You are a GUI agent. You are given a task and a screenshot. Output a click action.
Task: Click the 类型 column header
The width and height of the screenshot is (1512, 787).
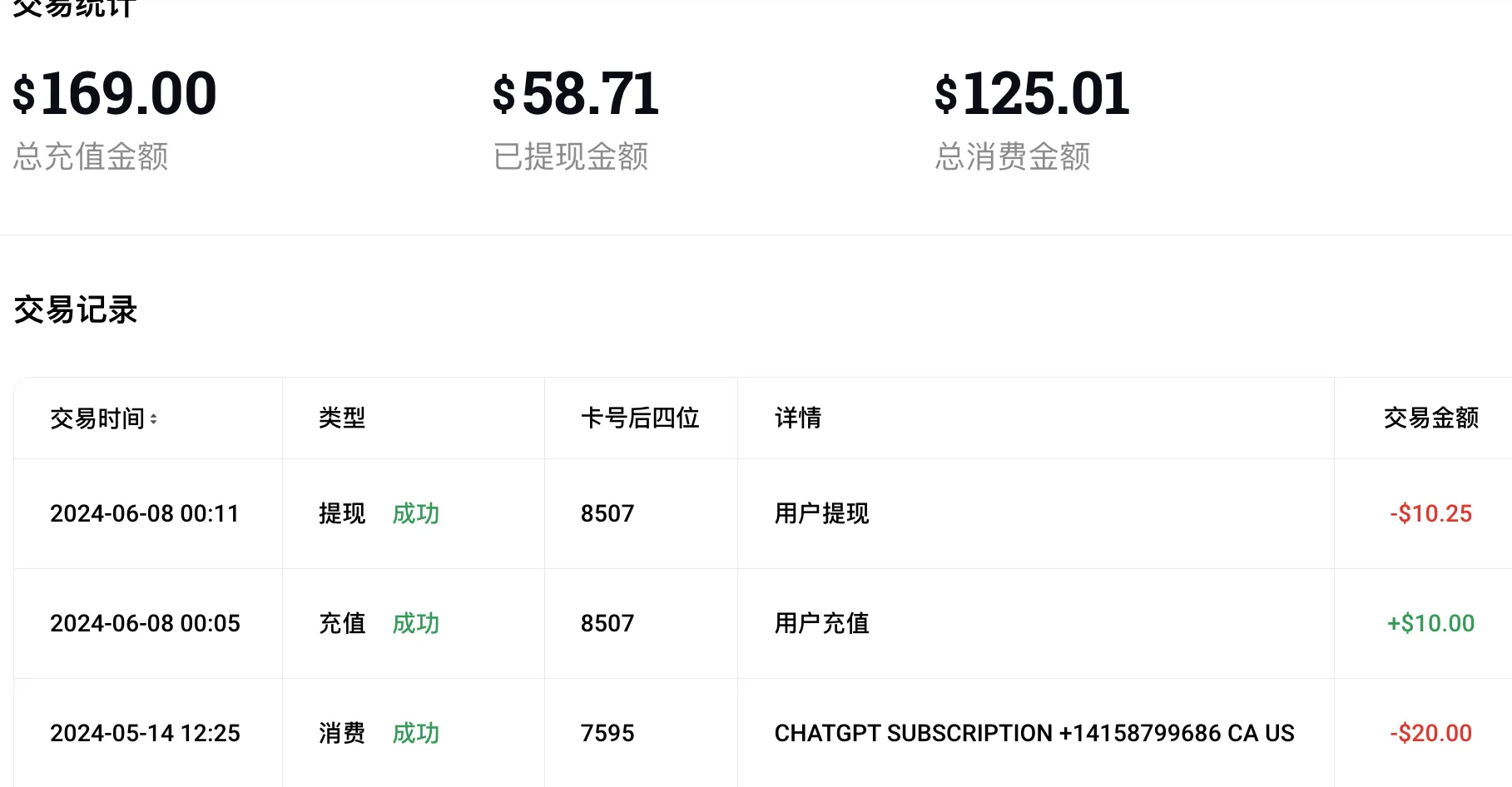342,418
